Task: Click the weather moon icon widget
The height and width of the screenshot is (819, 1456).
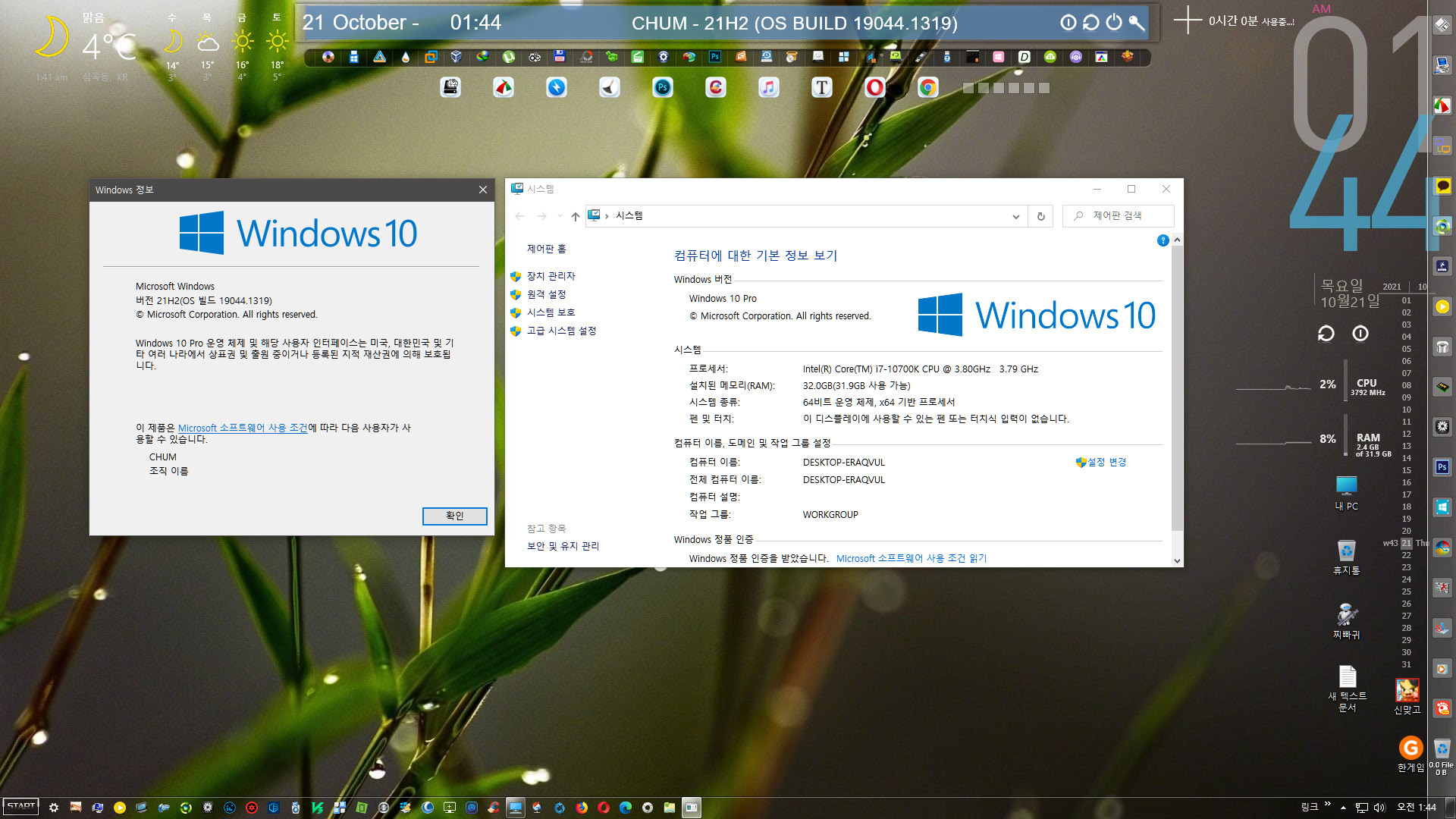Action: (x=53, y=38)
